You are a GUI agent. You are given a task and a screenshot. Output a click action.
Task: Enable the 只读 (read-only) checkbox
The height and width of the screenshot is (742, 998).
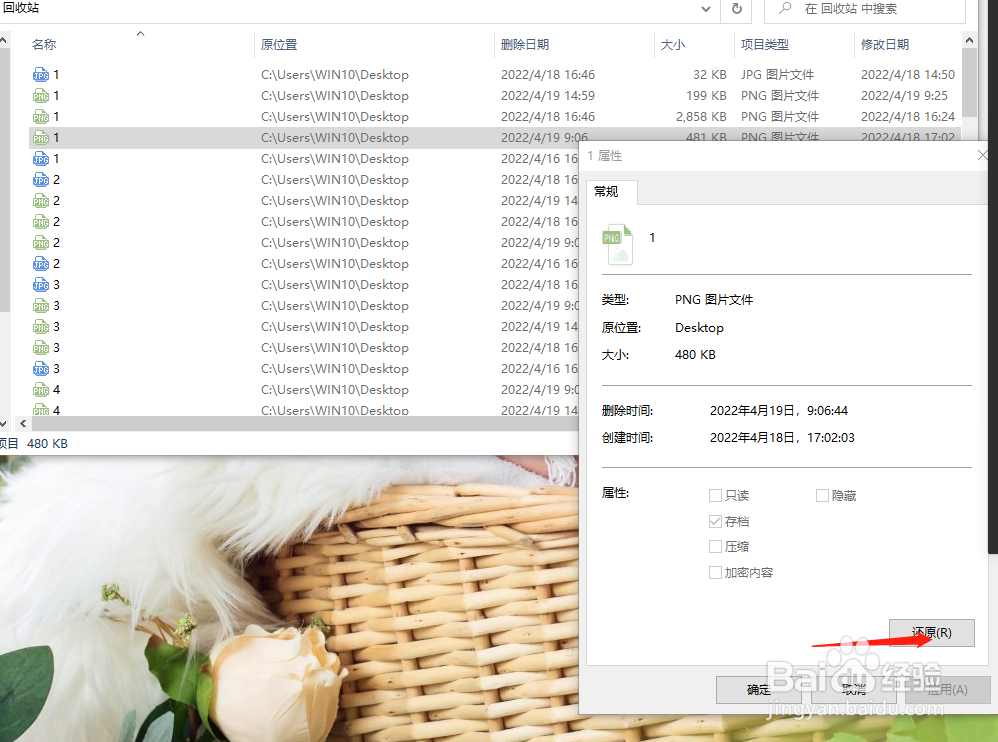point(716,495)
